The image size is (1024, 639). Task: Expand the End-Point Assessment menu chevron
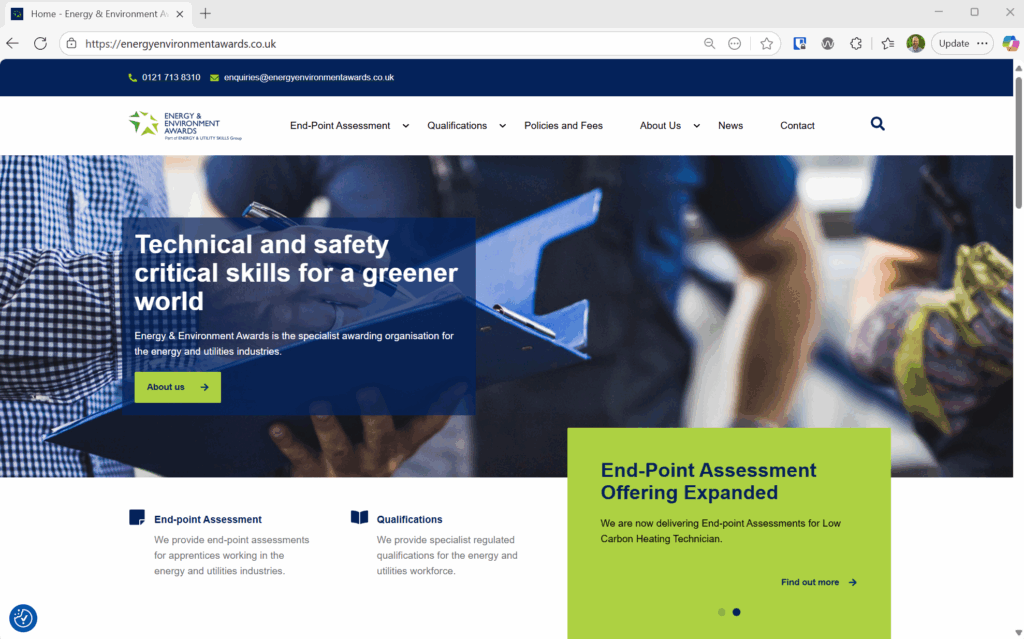coord(406,126)
